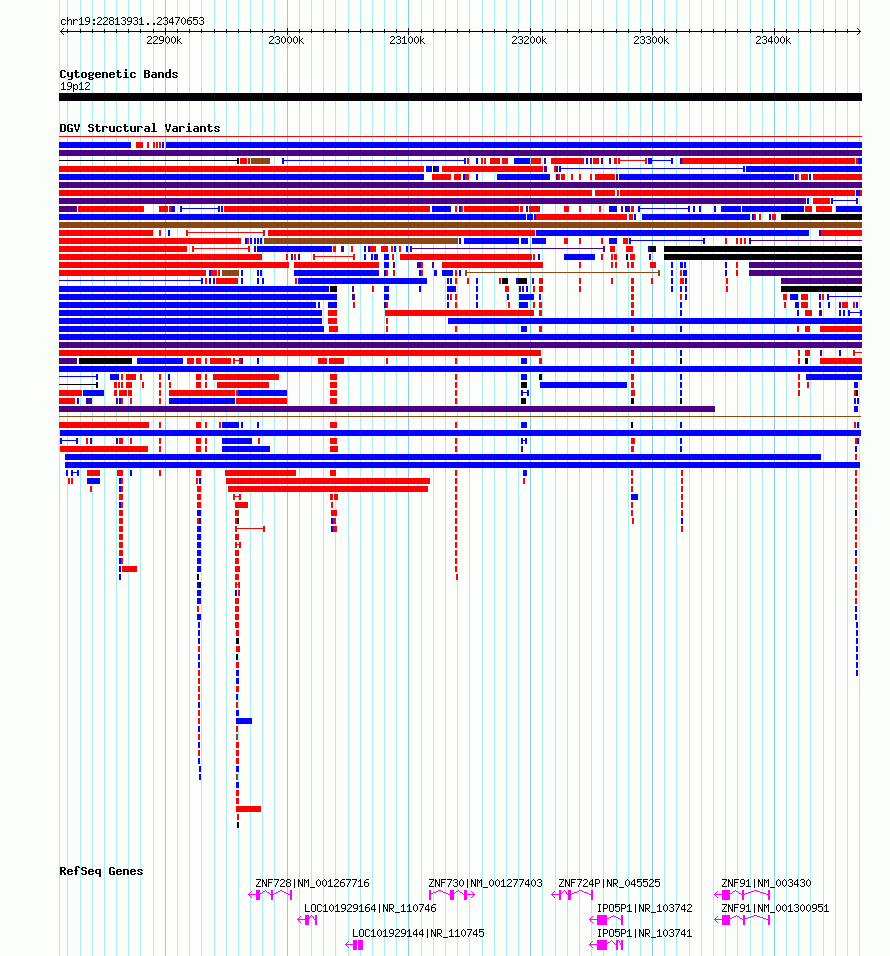
Task: Open the ZNF728|NM_001267716 gene label
Action: [x=312, y=883]
